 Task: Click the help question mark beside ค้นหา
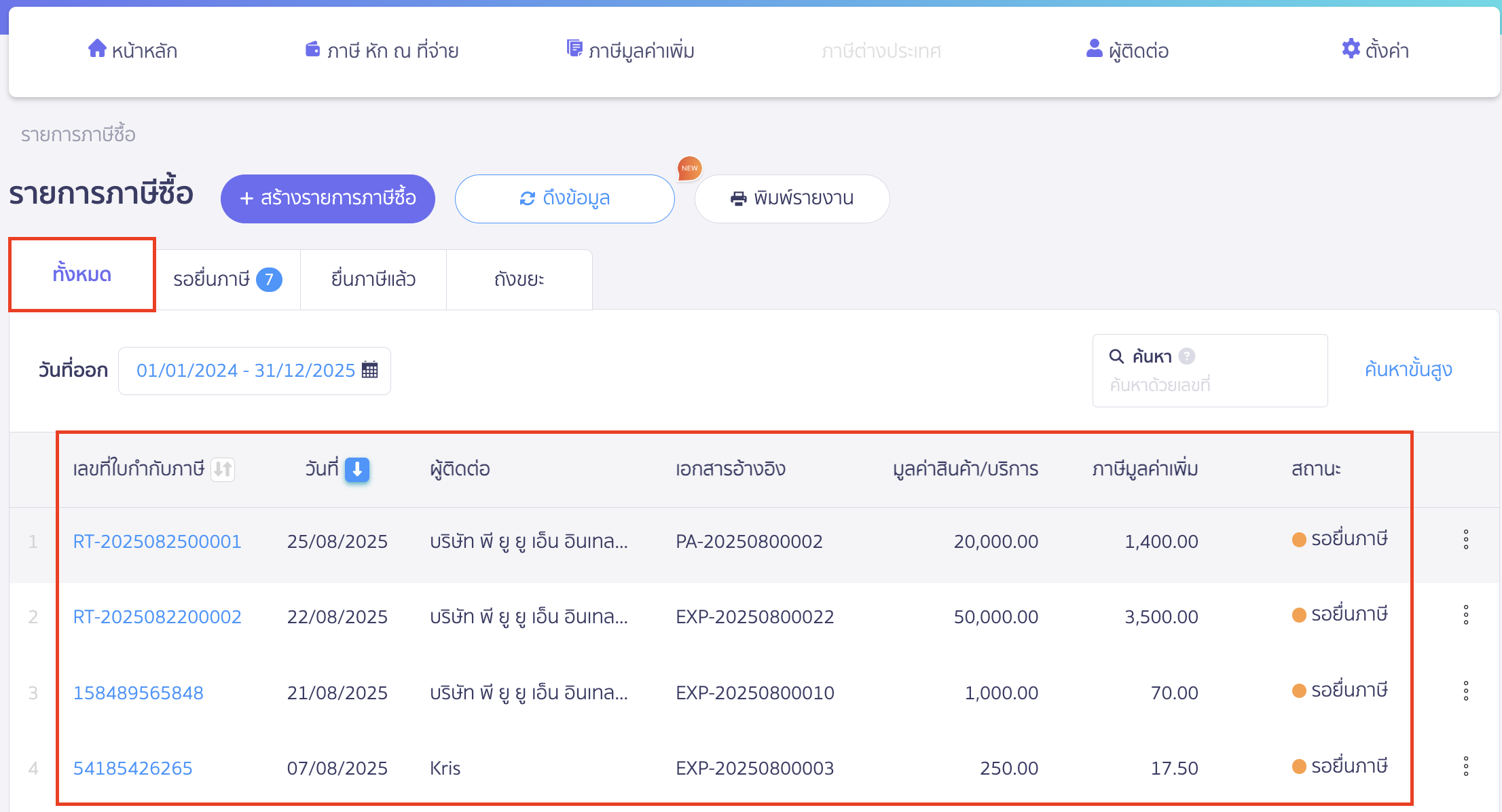[1187, 356]
